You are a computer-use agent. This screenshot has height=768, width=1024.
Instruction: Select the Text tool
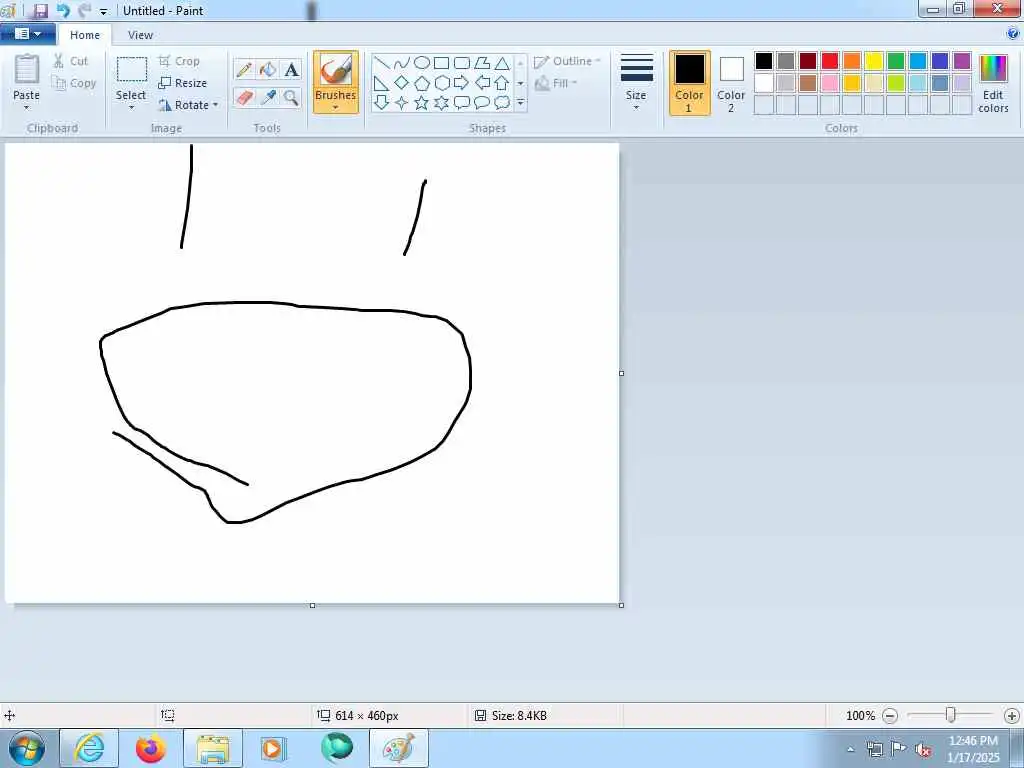coord(291,69)
